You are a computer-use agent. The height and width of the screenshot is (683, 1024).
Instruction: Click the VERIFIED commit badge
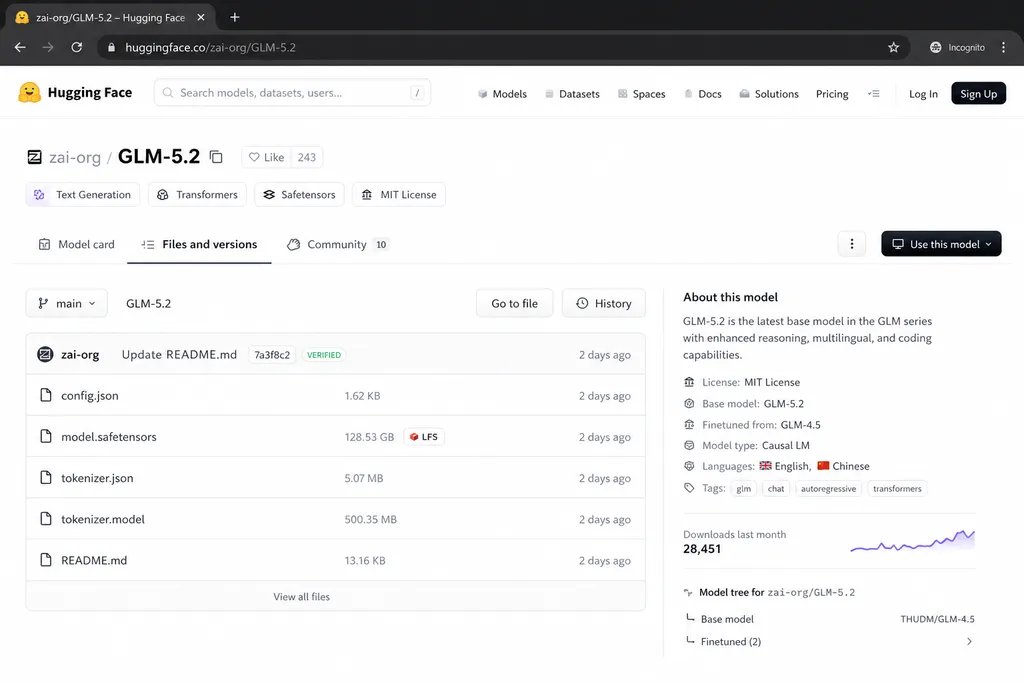(324, 355)
